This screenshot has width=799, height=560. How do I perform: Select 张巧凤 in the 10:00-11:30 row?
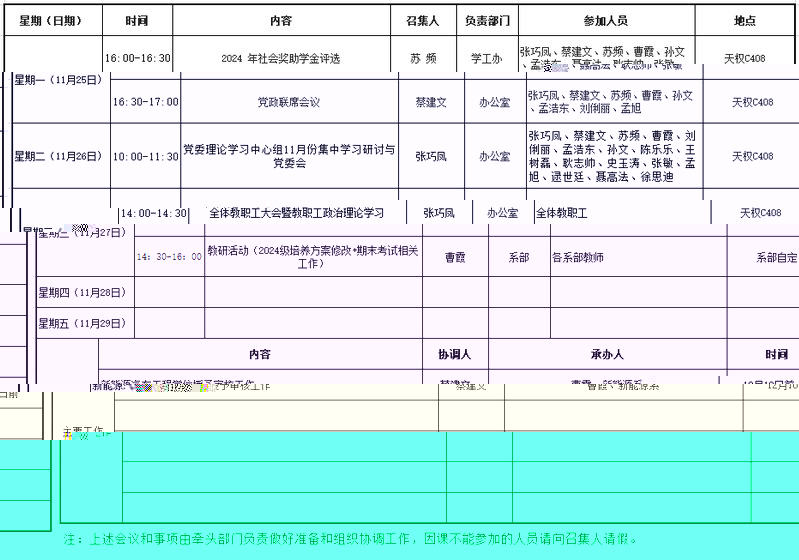[x=431, y=156]
